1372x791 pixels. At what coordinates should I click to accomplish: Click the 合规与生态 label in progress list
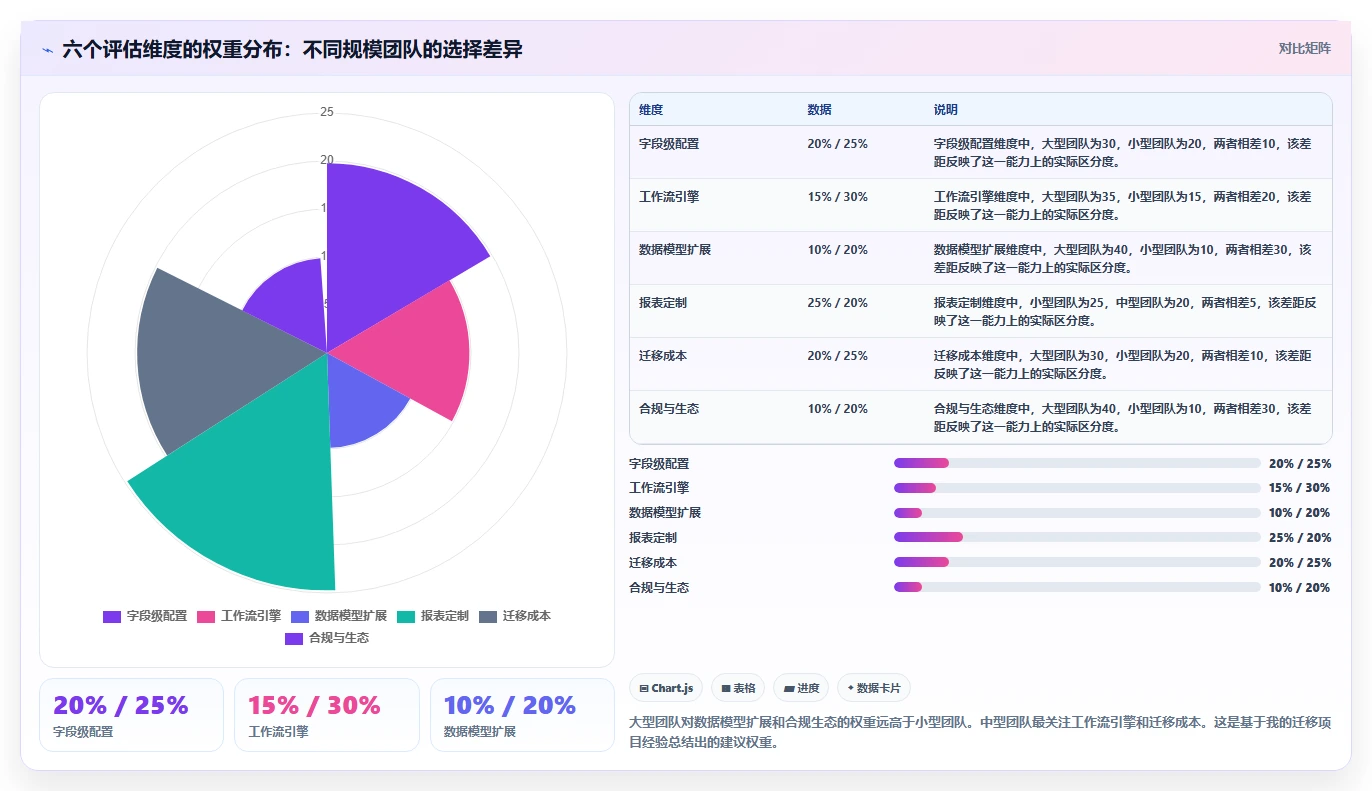(x=659, y=587)
